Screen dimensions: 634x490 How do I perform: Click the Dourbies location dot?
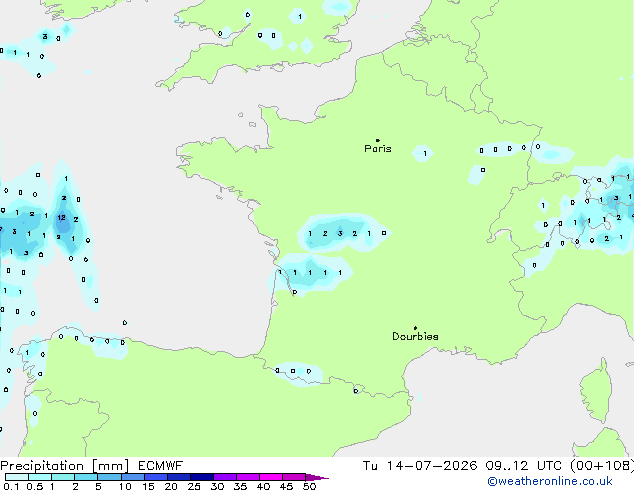(x=415, y=328)
